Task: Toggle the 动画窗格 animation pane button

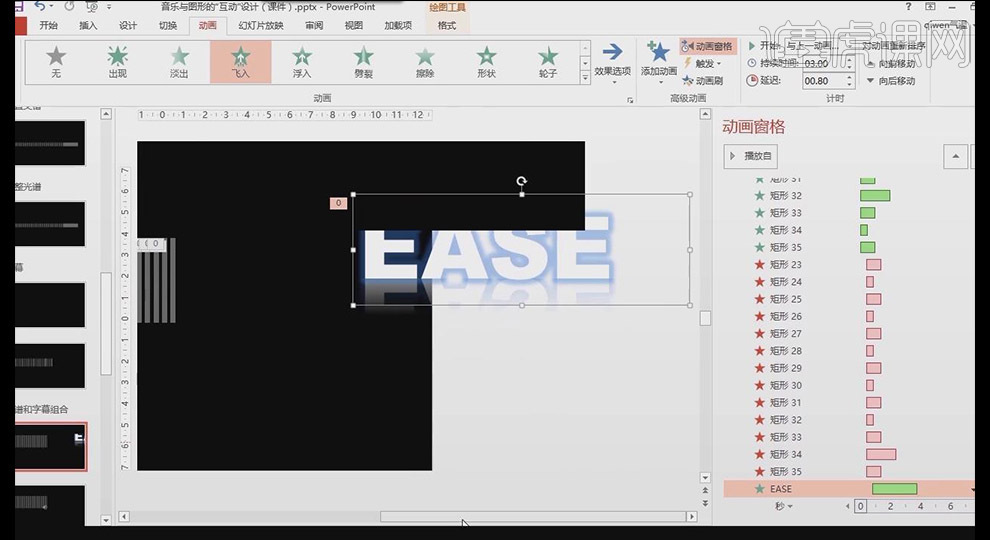Action: (x=706, y=46)
